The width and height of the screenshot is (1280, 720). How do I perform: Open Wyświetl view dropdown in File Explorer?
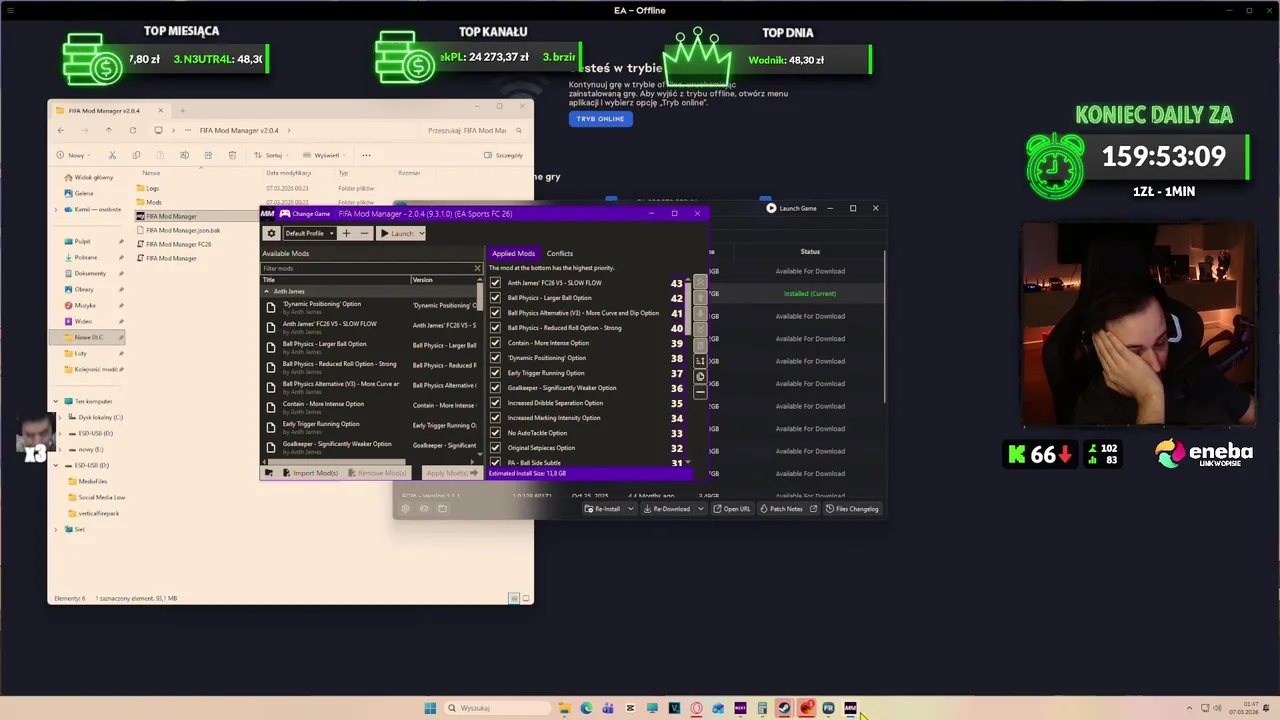(x=324, y=155)
